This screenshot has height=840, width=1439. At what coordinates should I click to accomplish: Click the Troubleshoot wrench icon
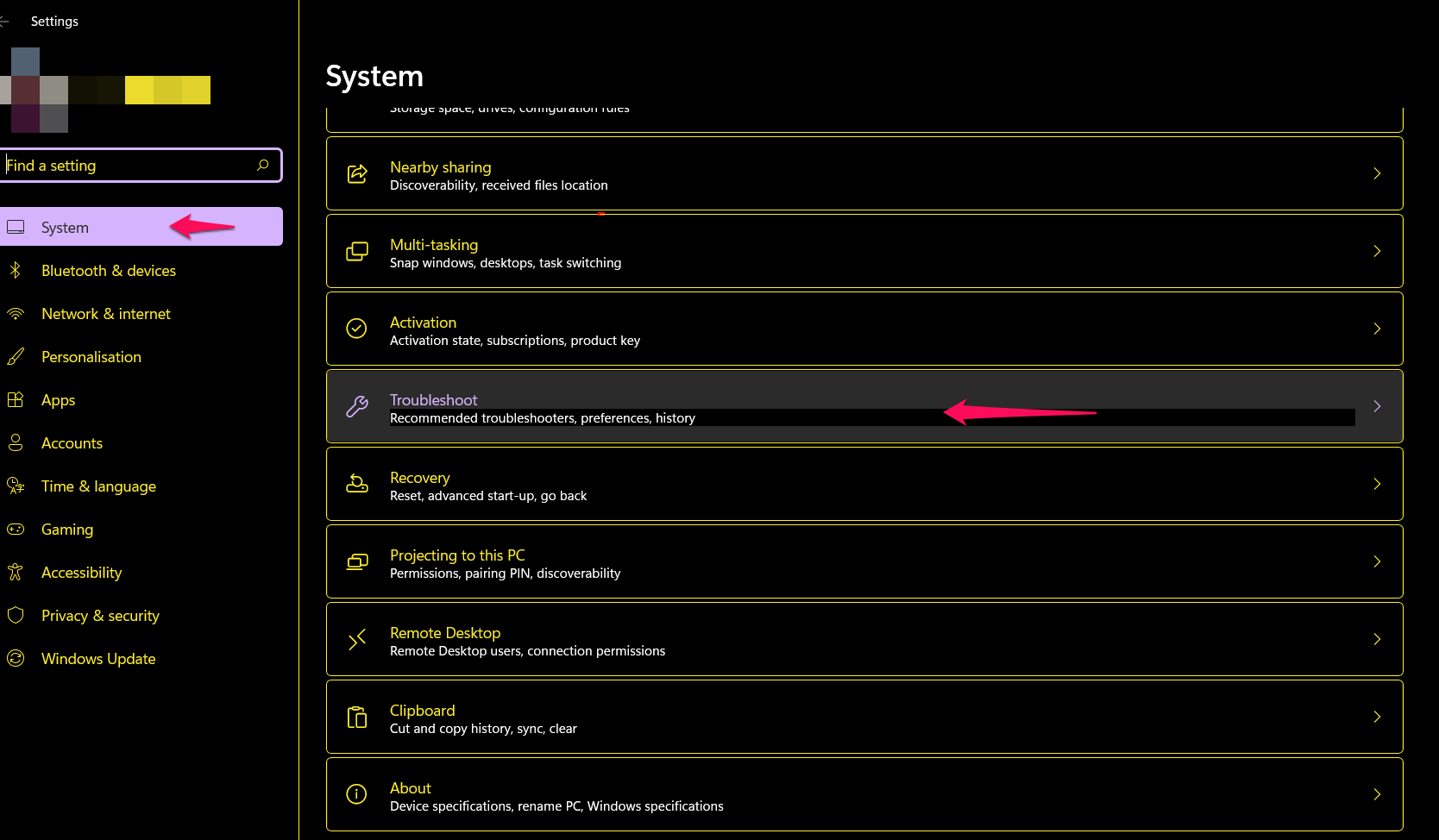(x=356, y=405)
